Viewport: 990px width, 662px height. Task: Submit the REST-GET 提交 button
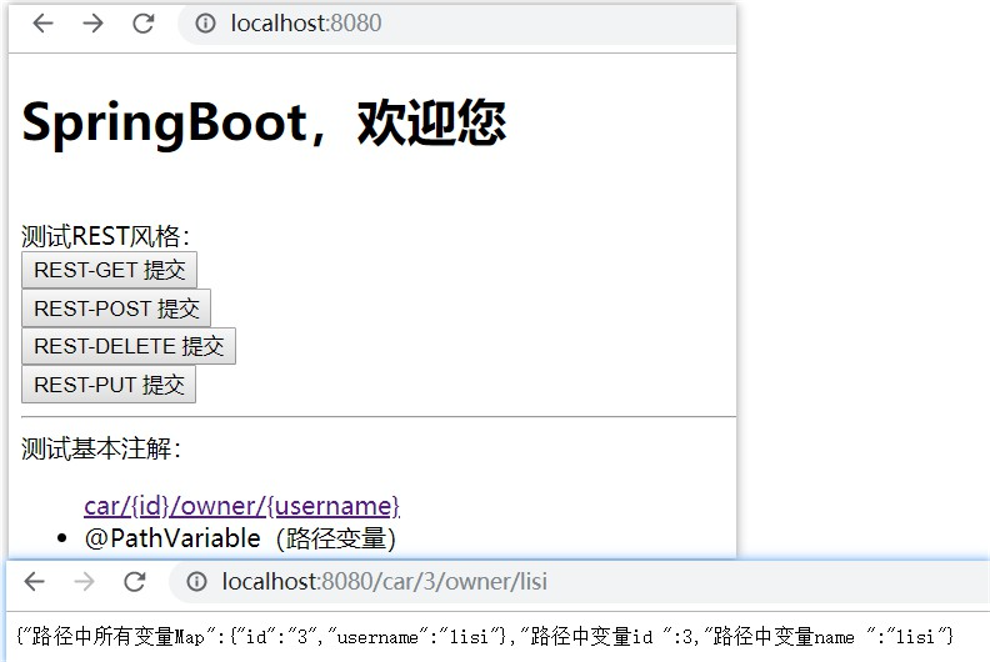(109, 270)
